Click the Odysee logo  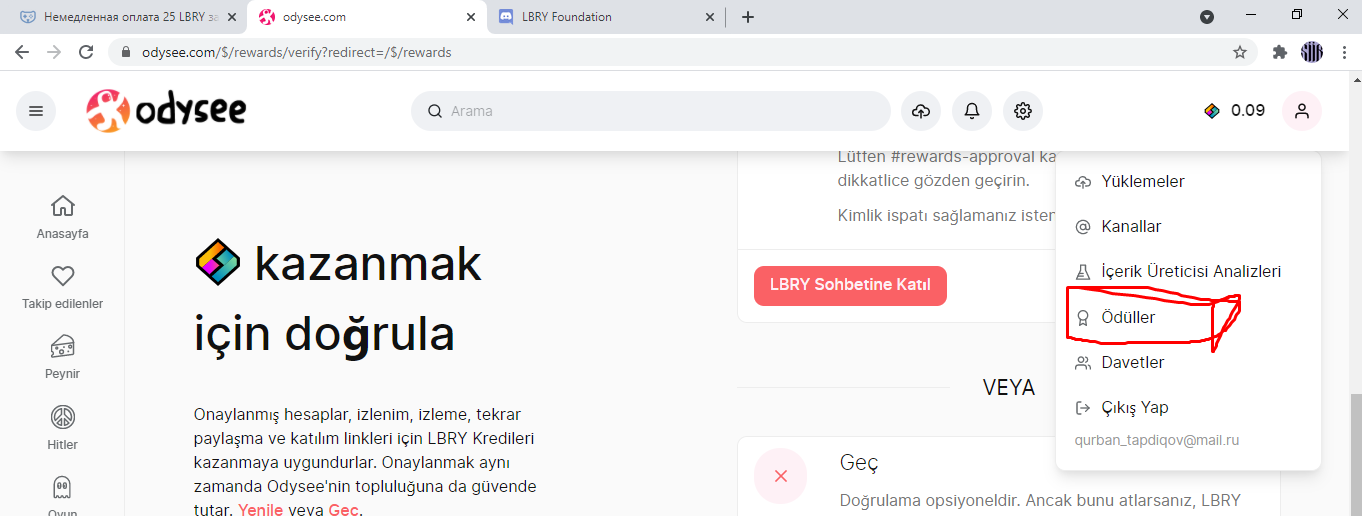click(x=166, y=111)
